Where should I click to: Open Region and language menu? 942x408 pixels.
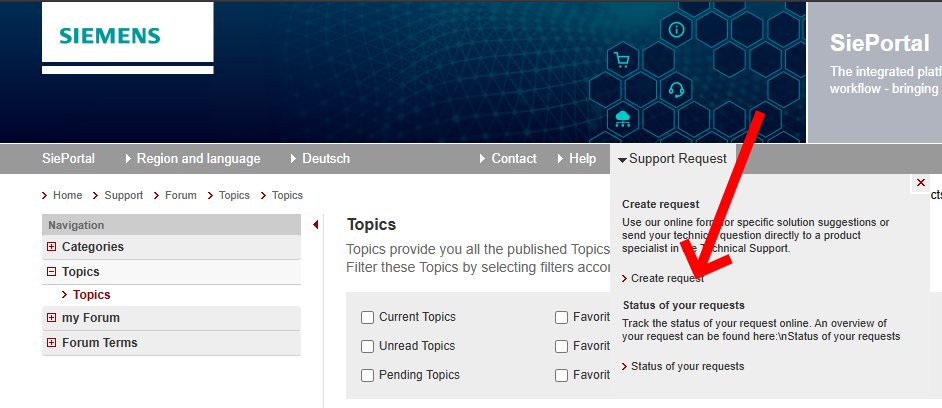click(198, 159)
